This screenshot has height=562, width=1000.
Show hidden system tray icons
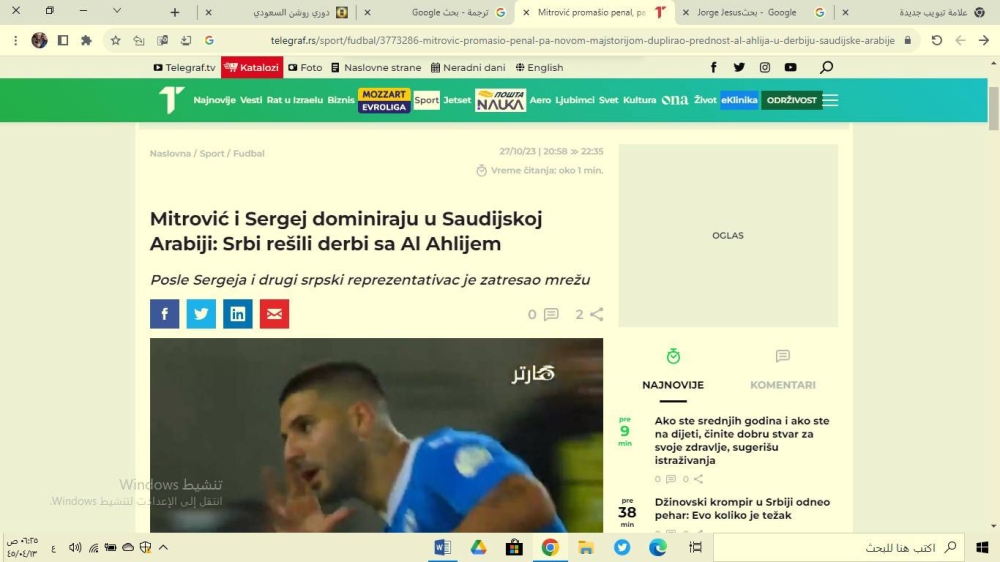pyautogui.click(x=163, y=547)
